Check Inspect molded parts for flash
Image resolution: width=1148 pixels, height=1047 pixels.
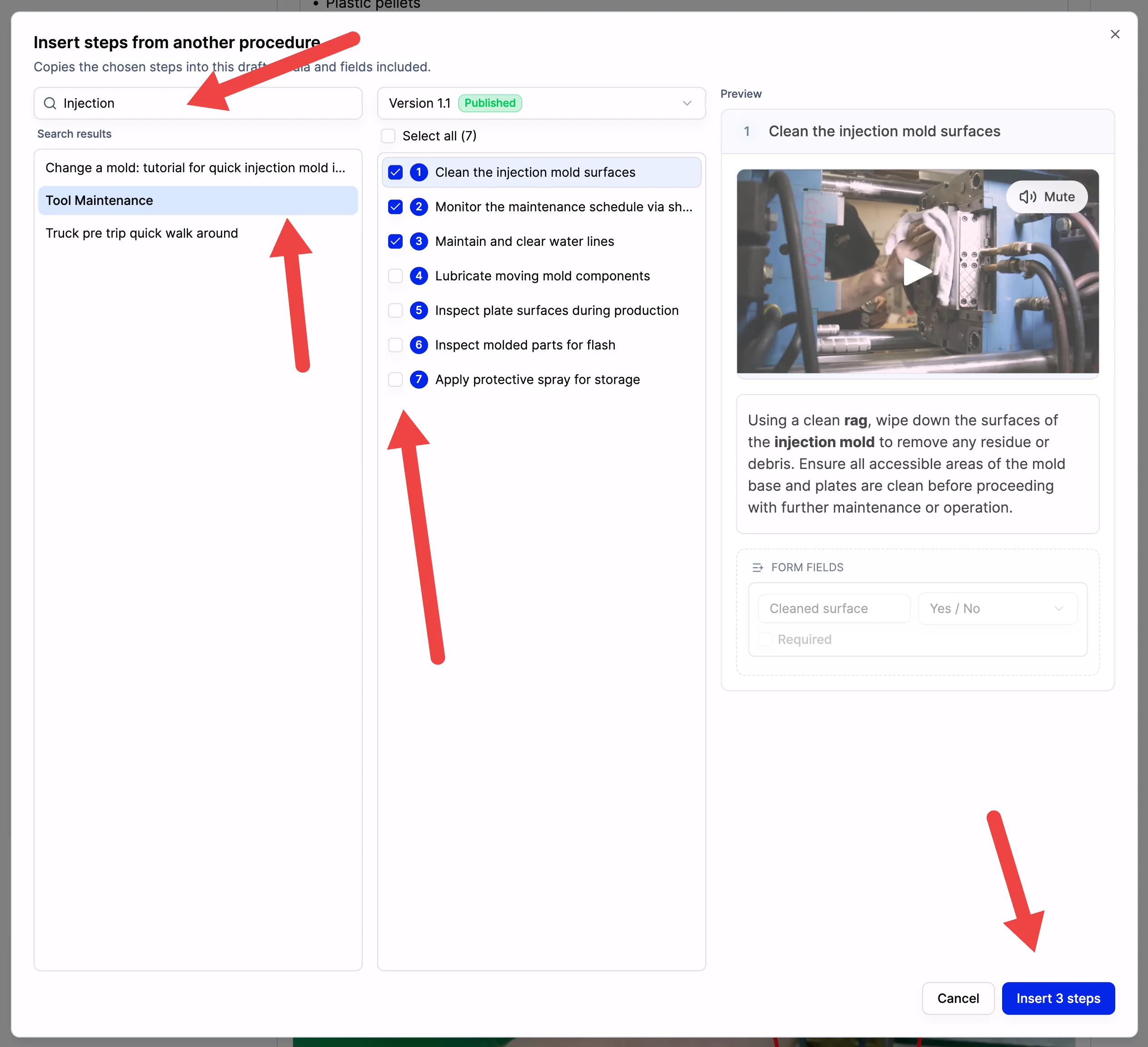click(x=395, y=345)
